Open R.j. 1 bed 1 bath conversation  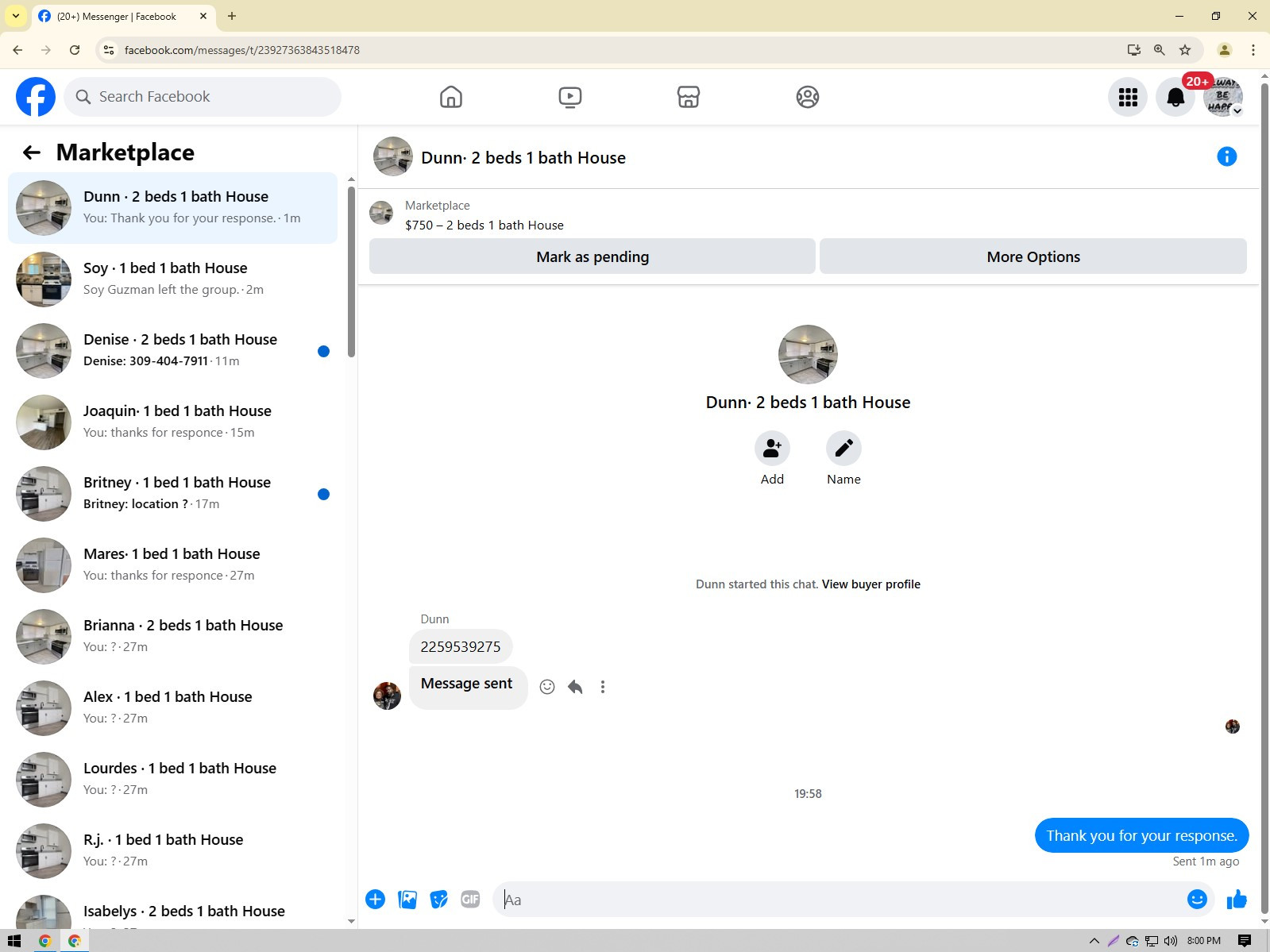click(172, 851)
